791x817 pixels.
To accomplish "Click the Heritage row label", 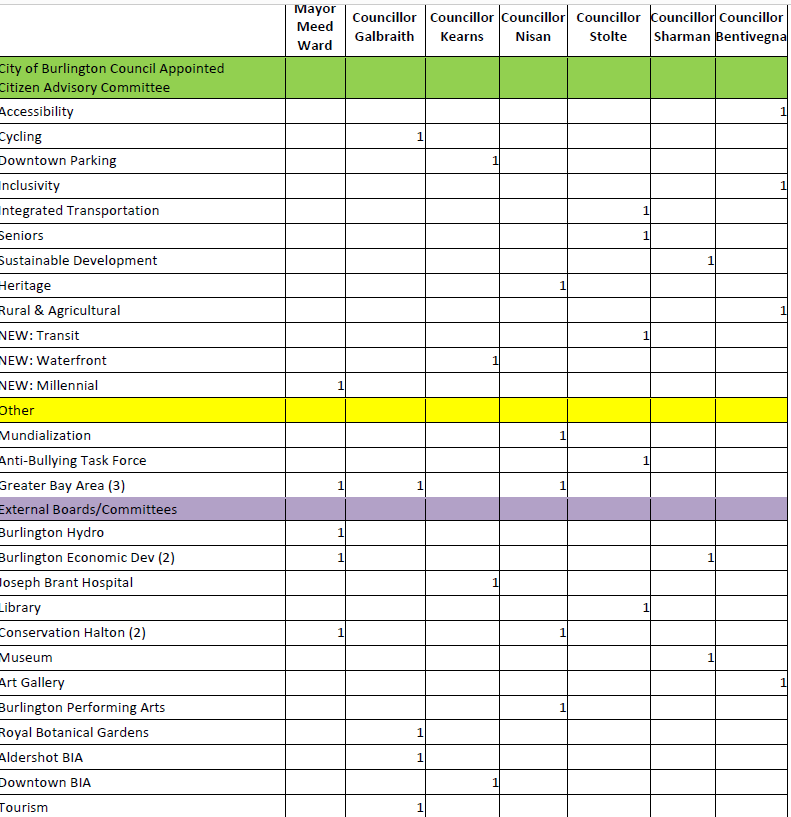I will tap(26, 286).
